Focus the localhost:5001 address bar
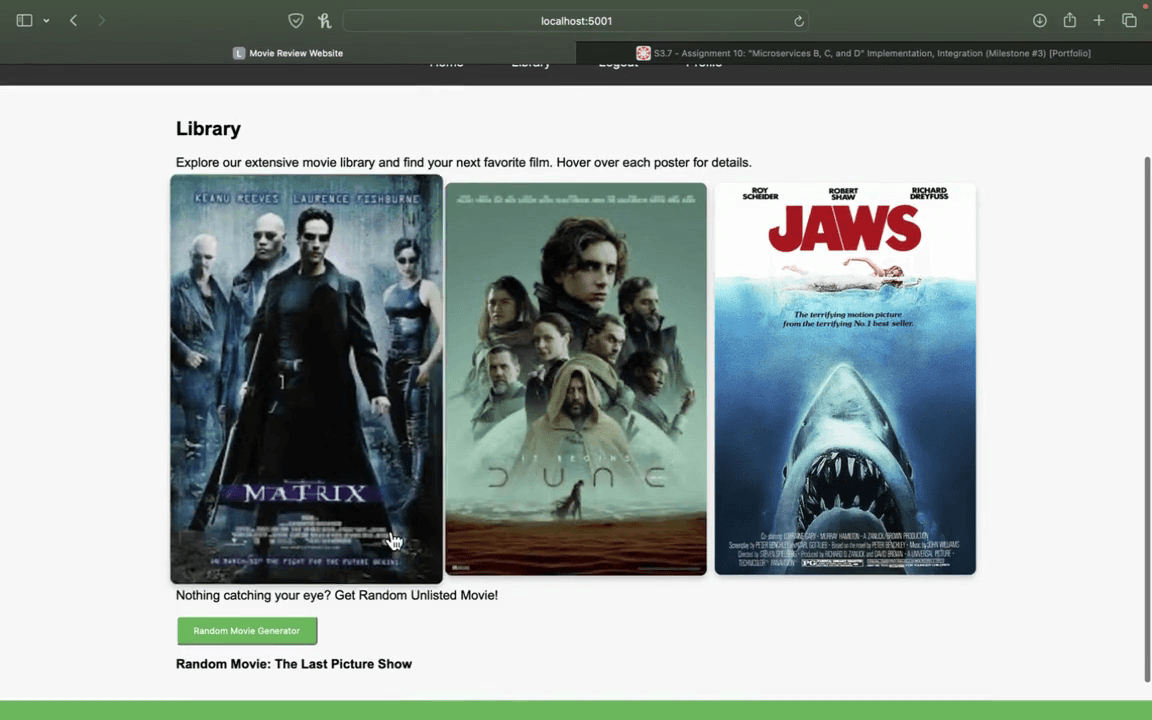Image resolution: width=1152 pixels, height=720 pixels. coord(576,21)
